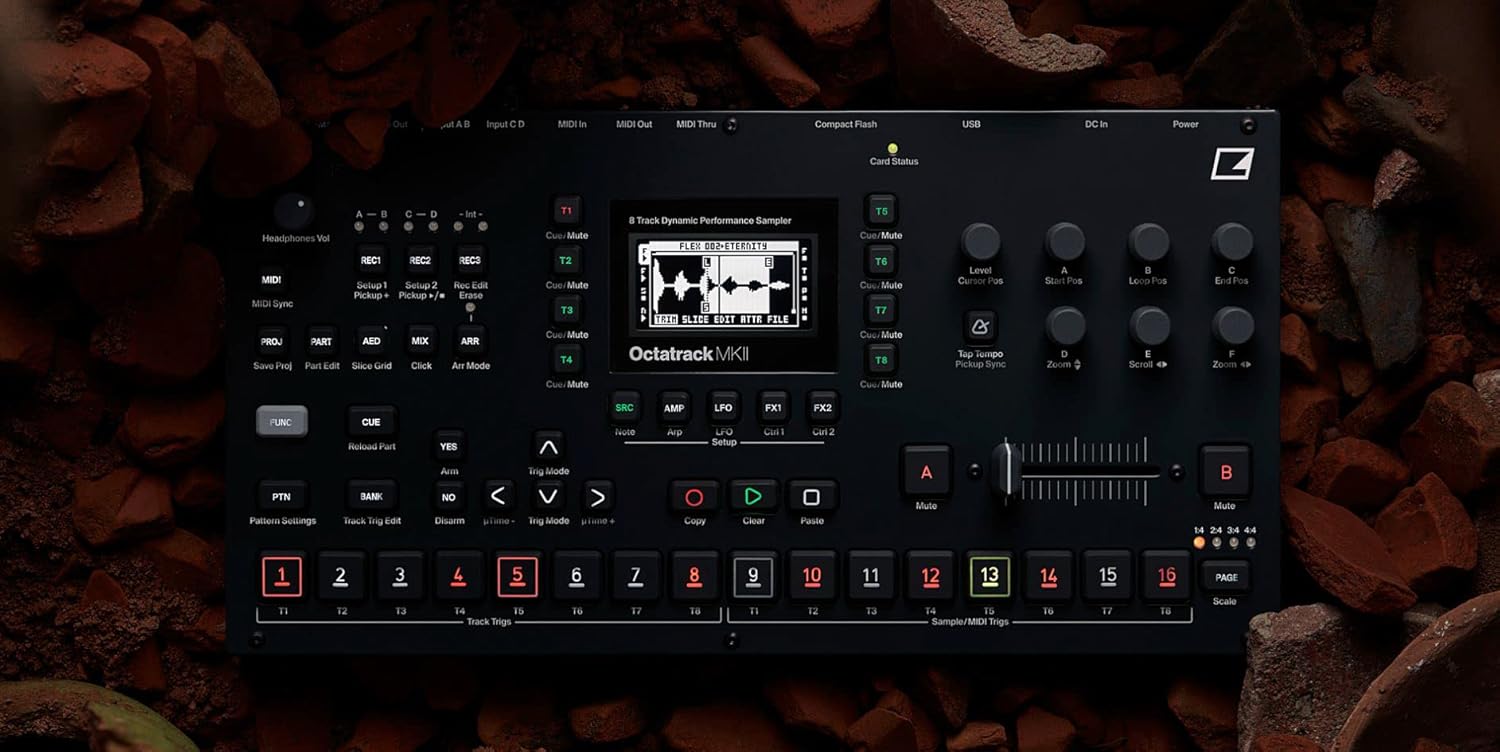Toggle T1 track Cue/Mute button
The width and height of the screenshot is (1500, 752).
click(x=566, y=211)
